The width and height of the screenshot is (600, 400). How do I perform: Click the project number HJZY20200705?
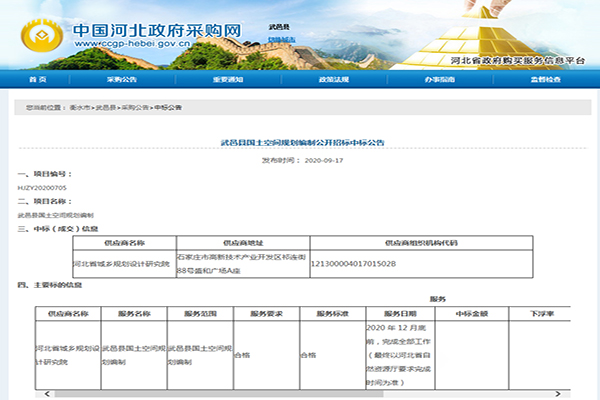coord(42,188)
